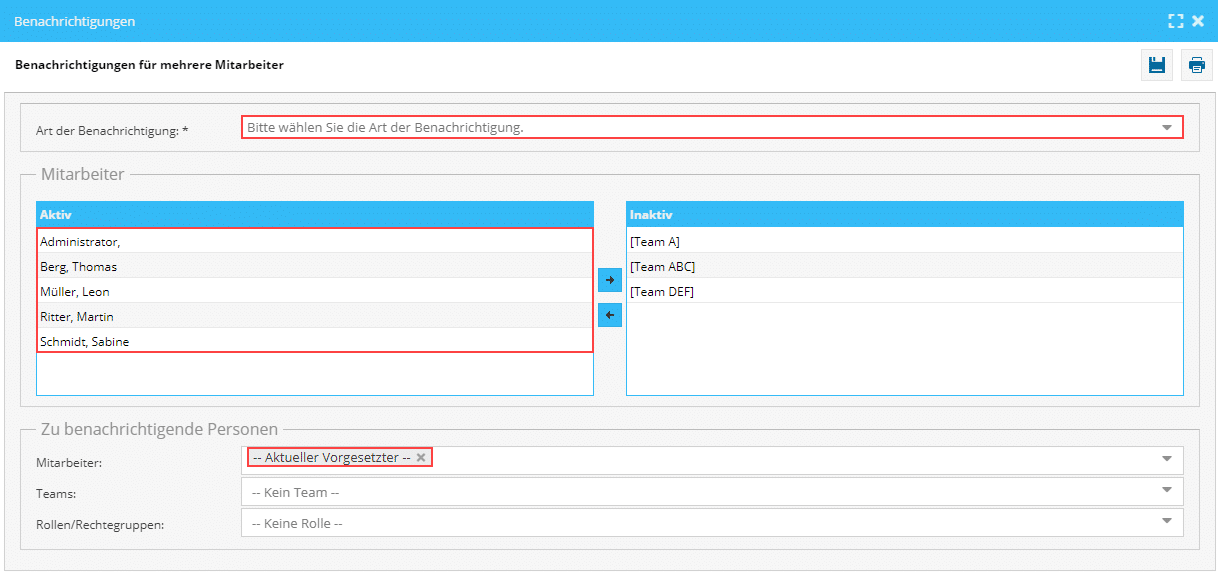This screenshot has width=1218, height=574.
Task: Click left arrow to move entry to Aktiv
Action: coord(609,315)
